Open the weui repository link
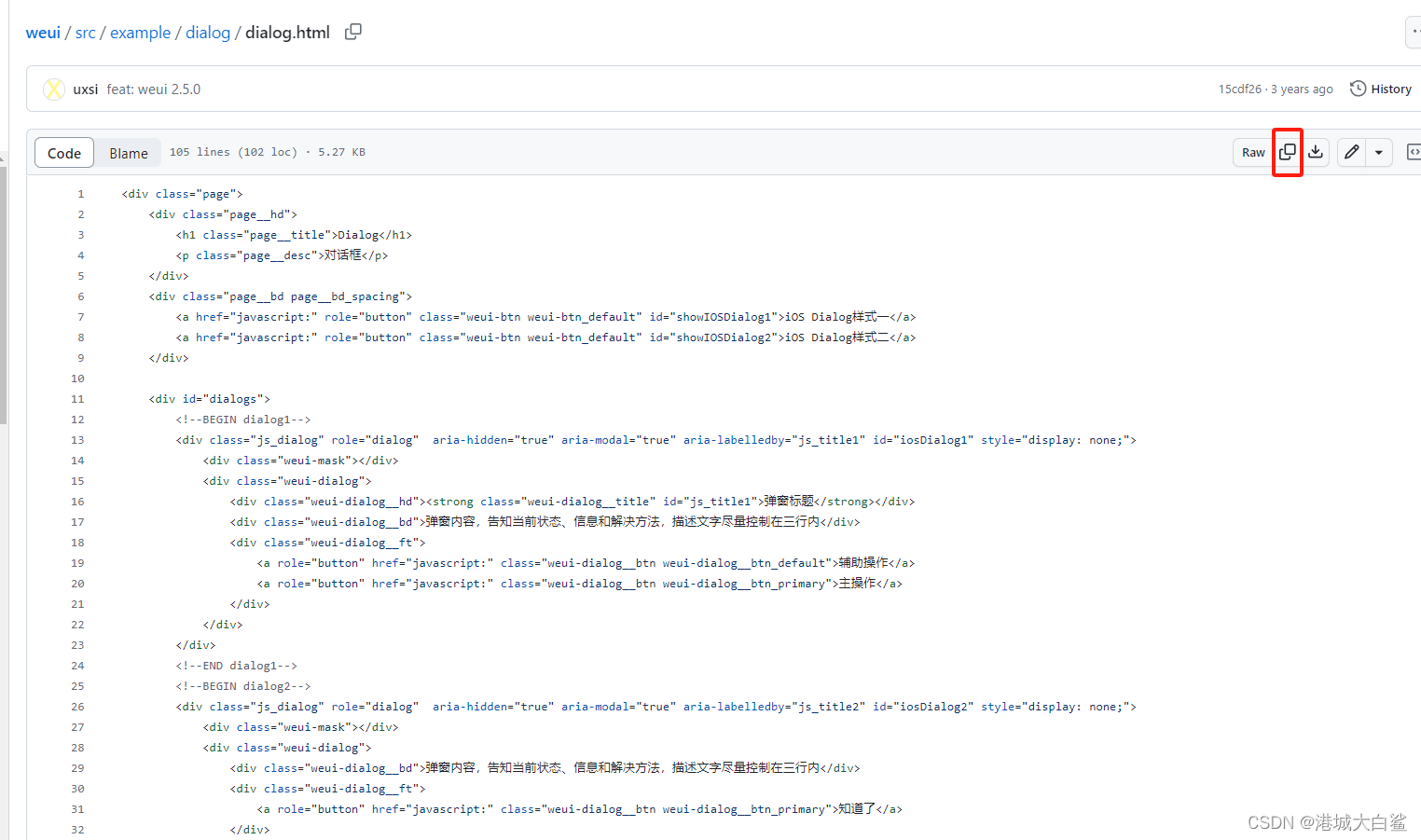Screen dimensions: 1421x840 43,32
